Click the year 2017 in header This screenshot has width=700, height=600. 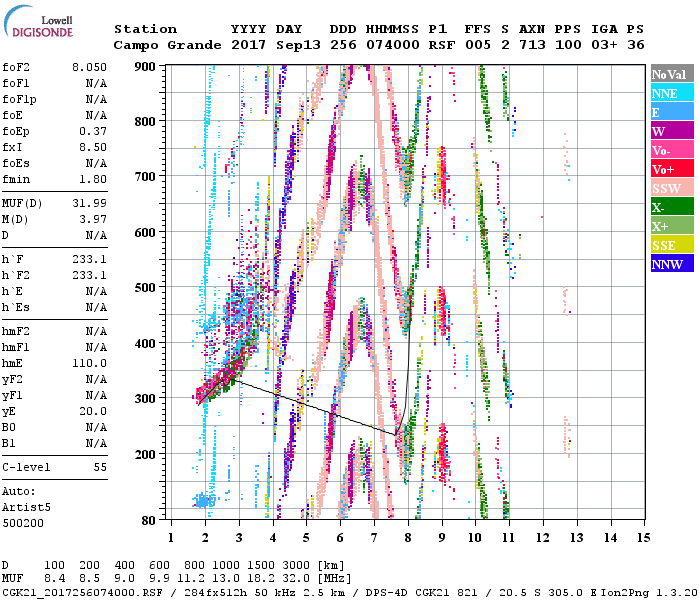[x=249, y=45]
